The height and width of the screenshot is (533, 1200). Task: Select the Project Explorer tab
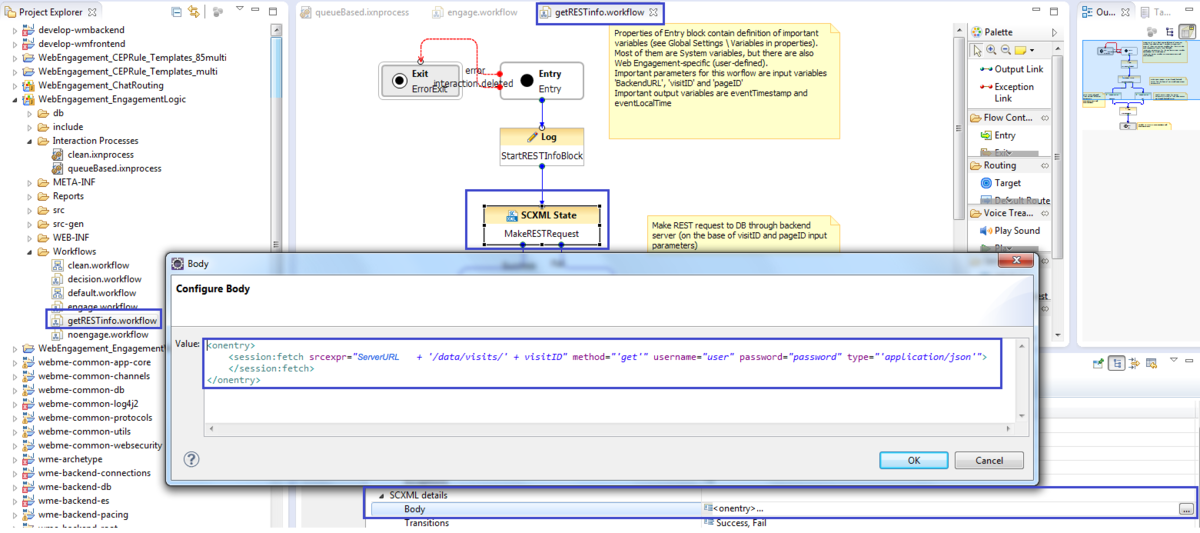49,12
